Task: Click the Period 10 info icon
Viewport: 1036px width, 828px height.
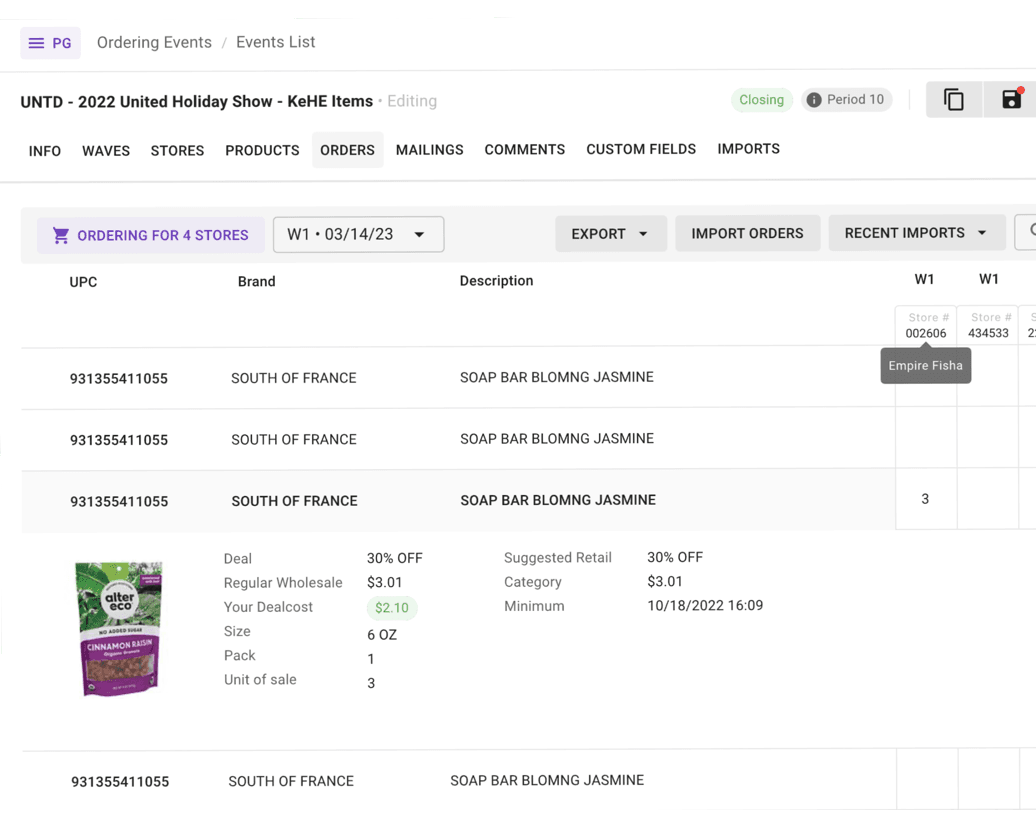Action: 814,100
